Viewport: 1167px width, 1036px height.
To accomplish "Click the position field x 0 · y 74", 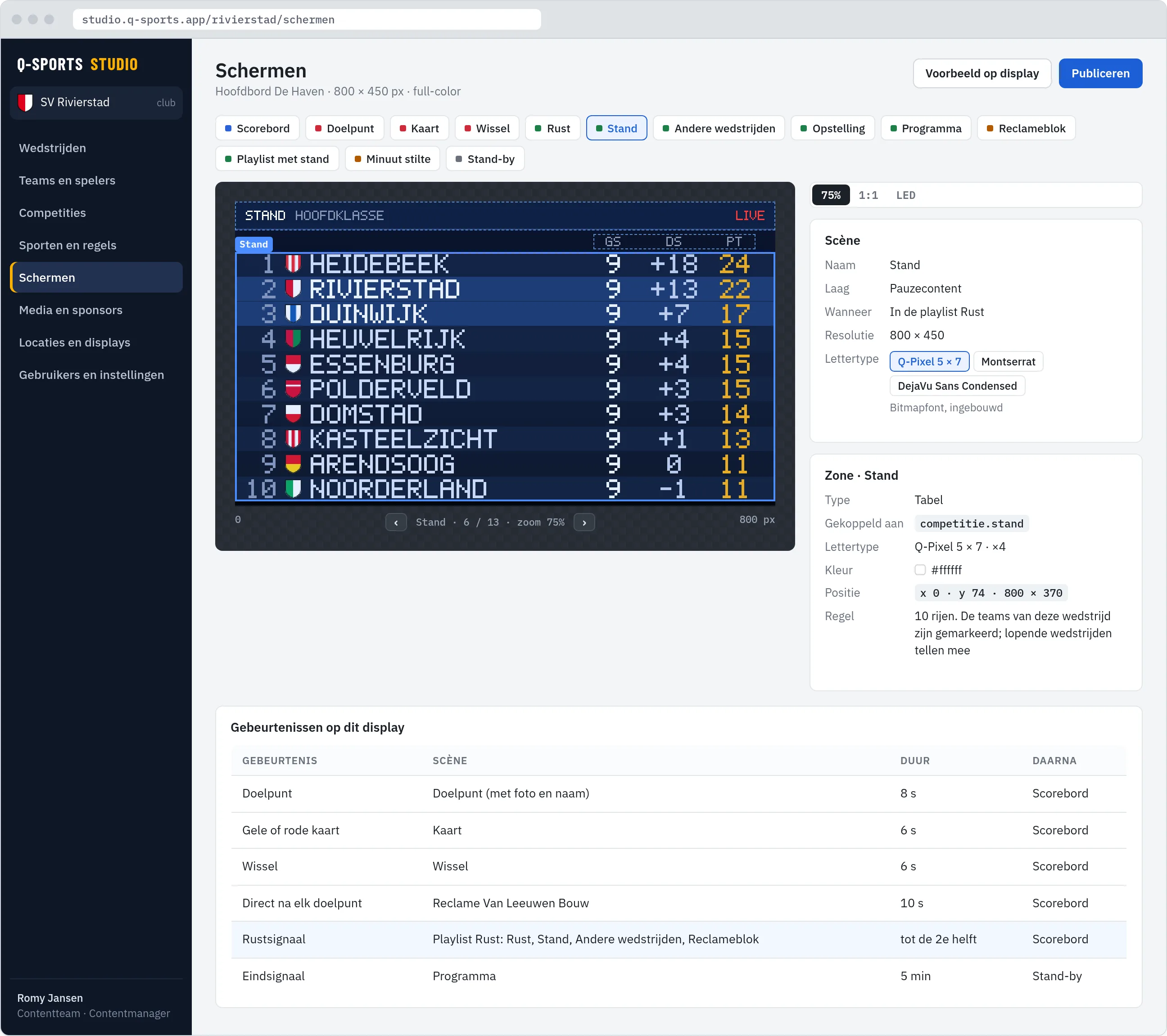I will coord(991,593).
